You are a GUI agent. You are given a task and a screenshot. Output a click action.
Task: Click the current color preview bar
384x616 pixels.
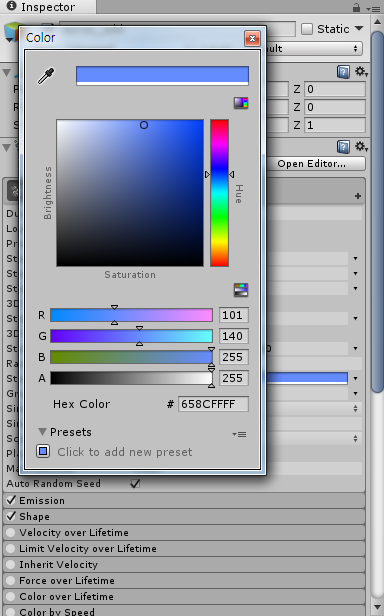[162, 76]
